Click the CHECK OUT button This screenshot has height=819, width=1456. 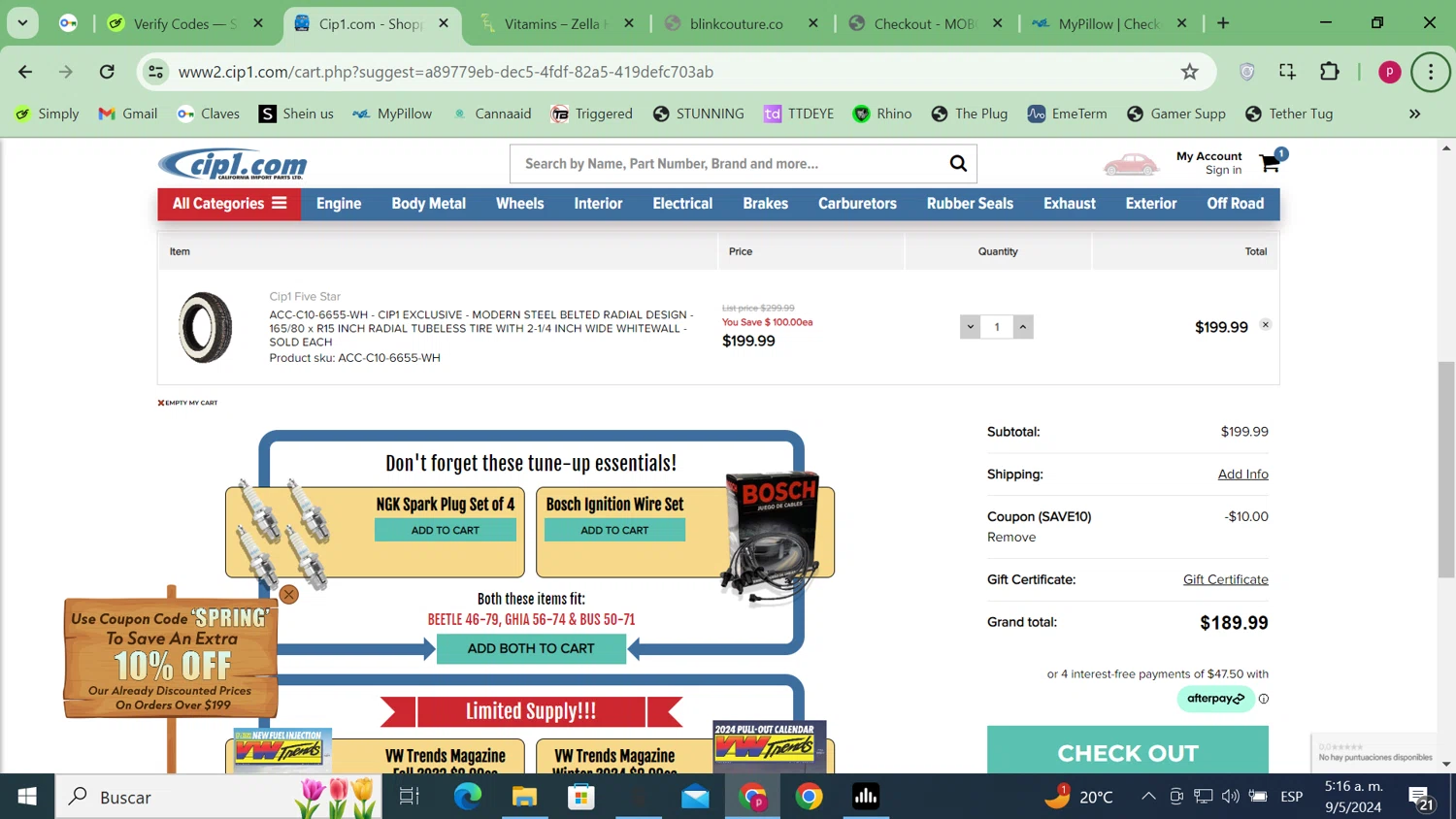[x=1128, y=752]
